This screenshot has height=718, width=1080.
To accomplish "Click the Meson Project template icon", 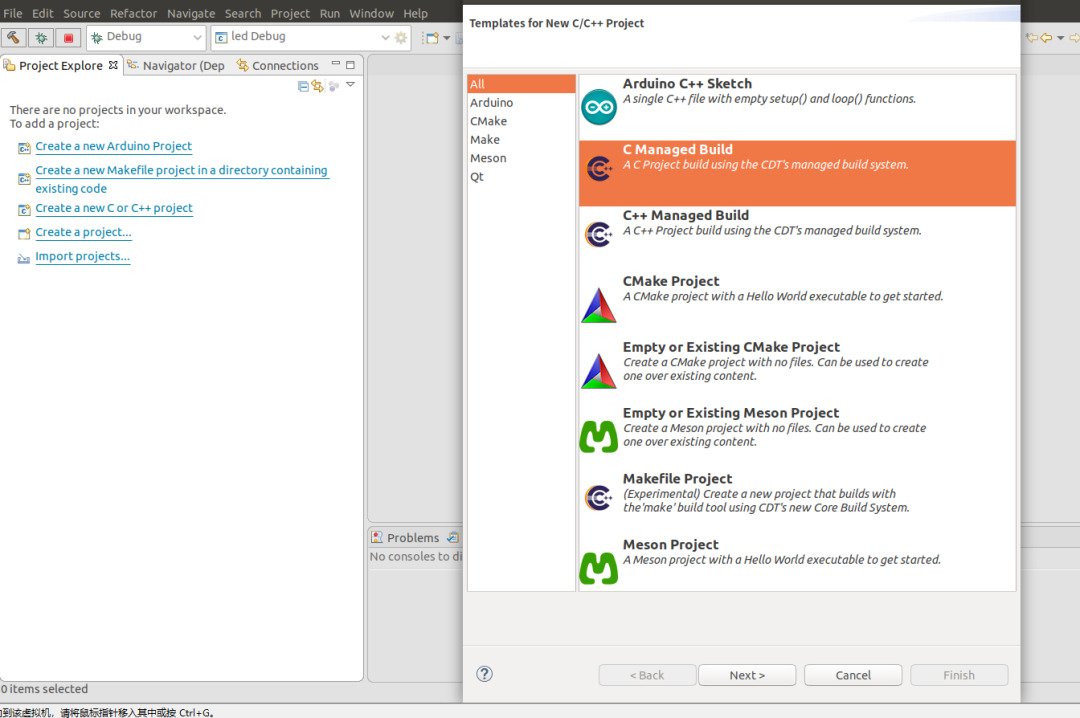I will pos(599,568).
